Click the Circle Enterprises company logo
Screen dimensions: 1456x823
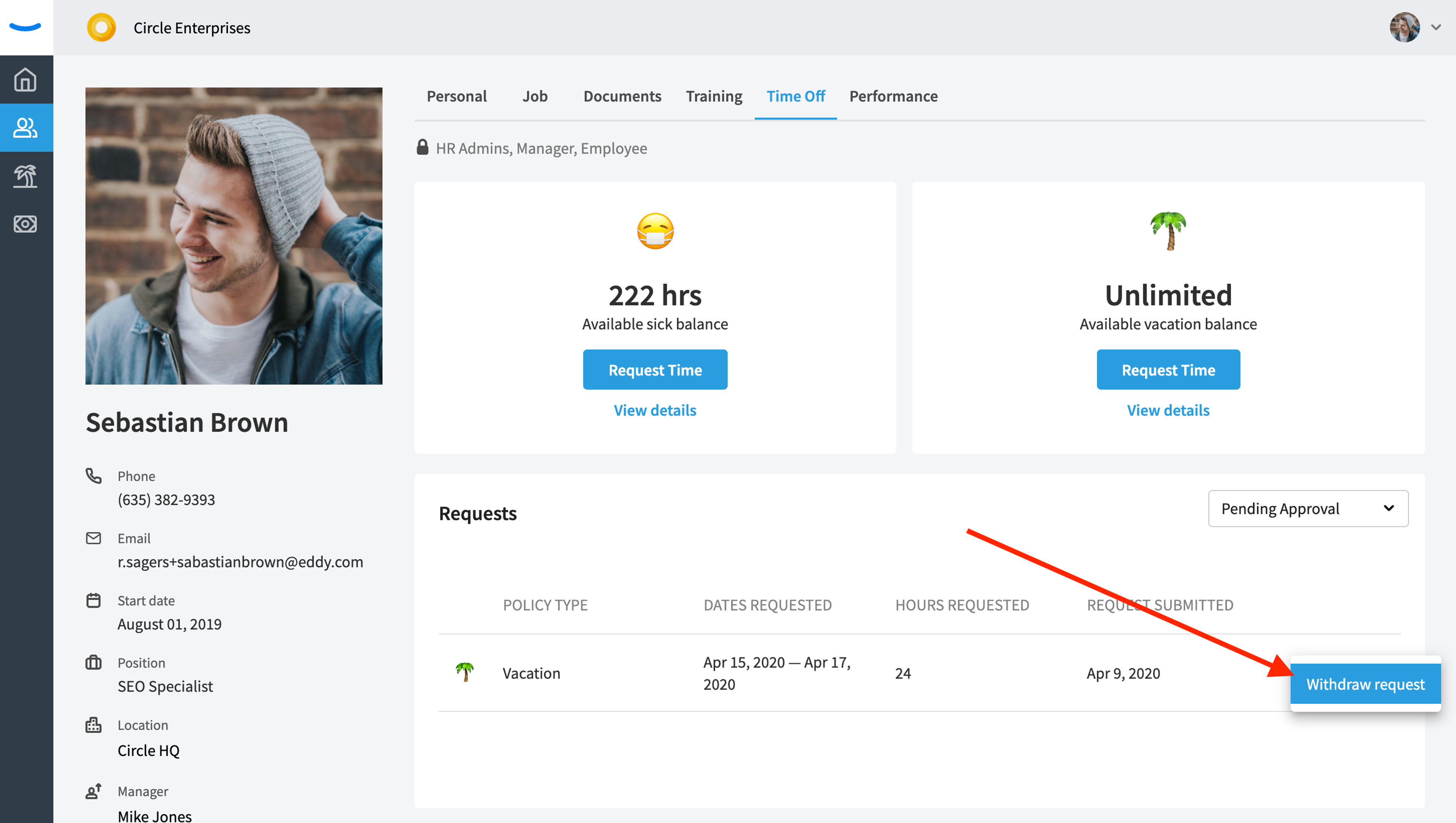[101, 27]
